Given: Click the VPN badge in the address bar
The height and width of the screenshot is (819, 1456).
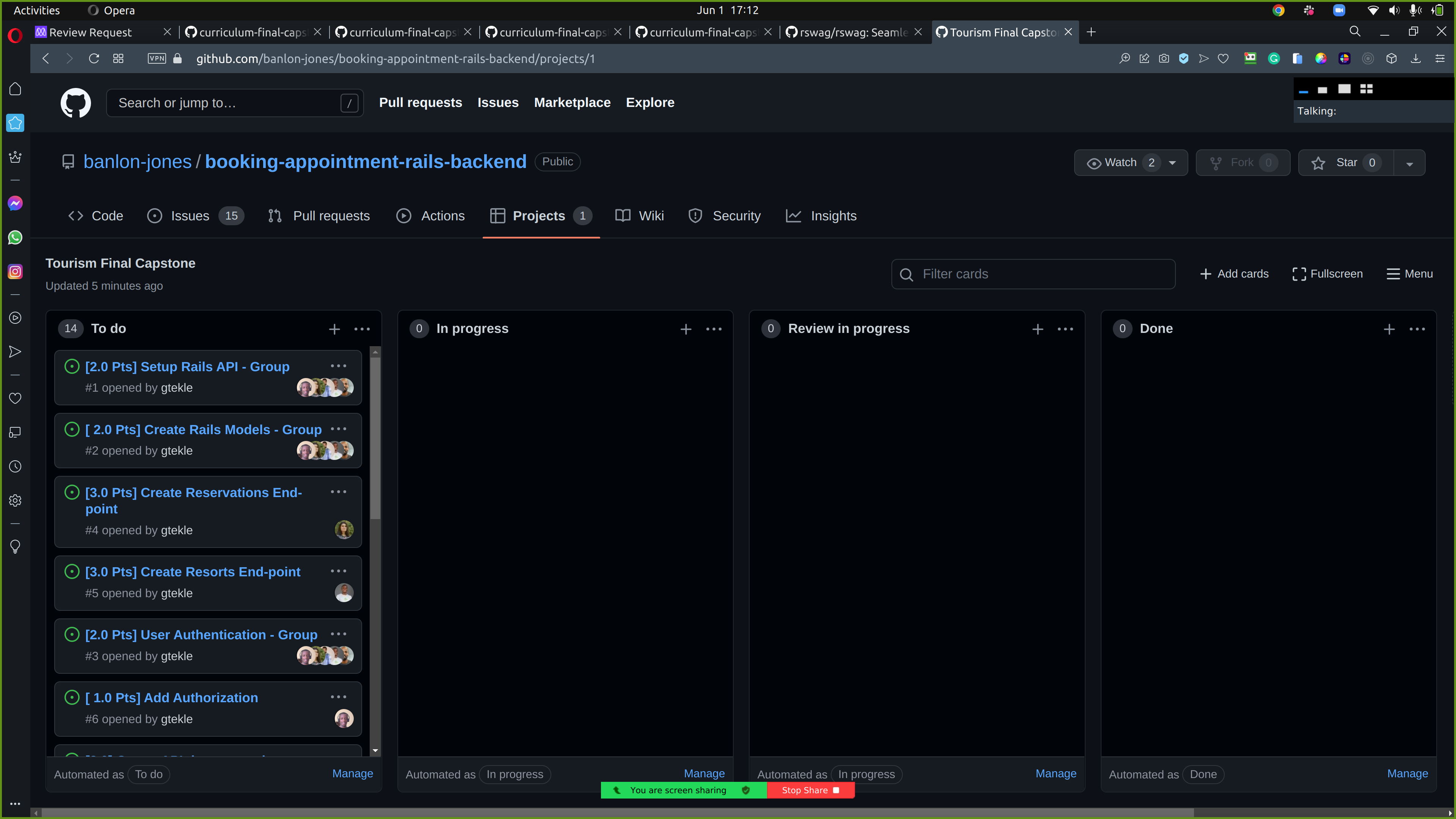Looking at the screenshot, I should 156,58.
